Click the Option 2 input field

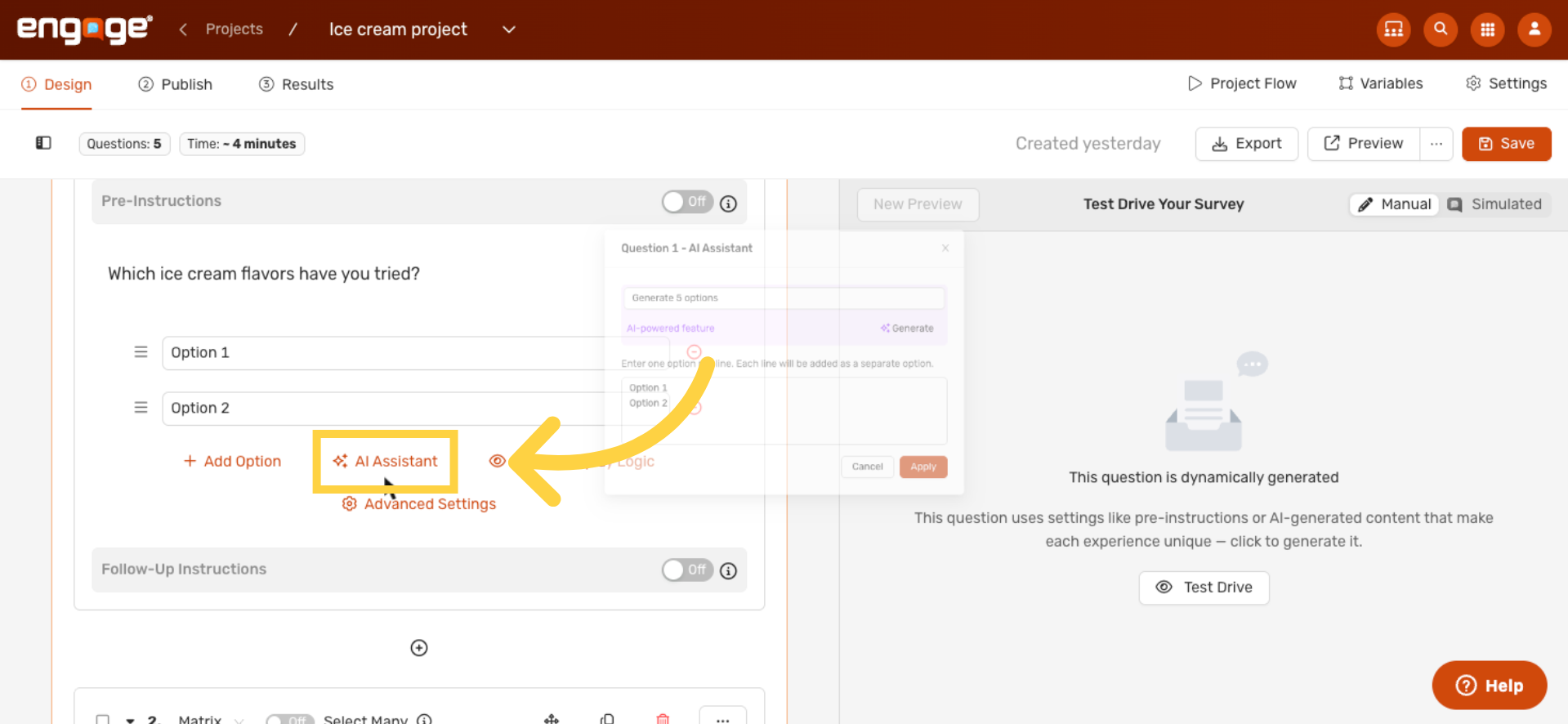point(415,408)
